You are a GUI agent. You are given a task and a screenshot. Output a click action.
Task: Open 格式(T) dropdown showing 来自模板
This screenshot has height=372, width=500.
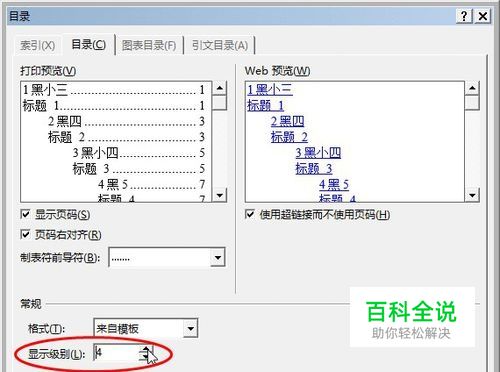click(x=190, y=329)
